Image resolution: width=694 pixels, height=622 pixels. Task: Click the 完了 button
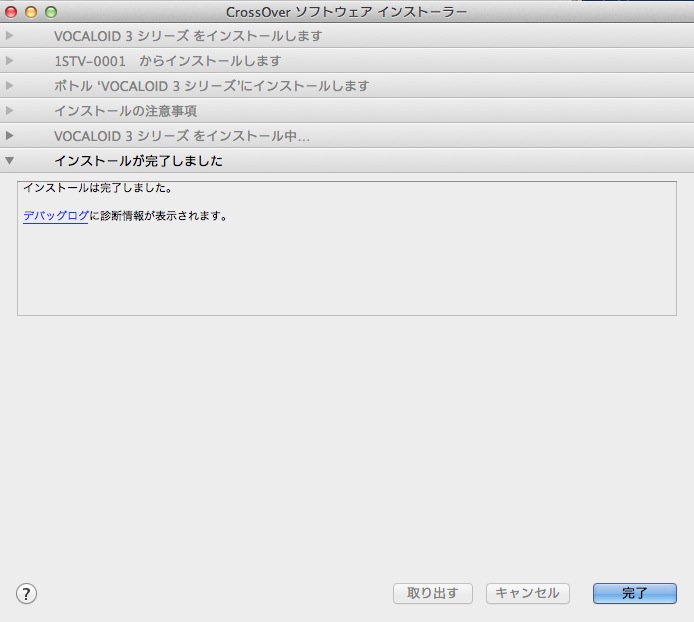pyautogui.click(x=635, y=593)
